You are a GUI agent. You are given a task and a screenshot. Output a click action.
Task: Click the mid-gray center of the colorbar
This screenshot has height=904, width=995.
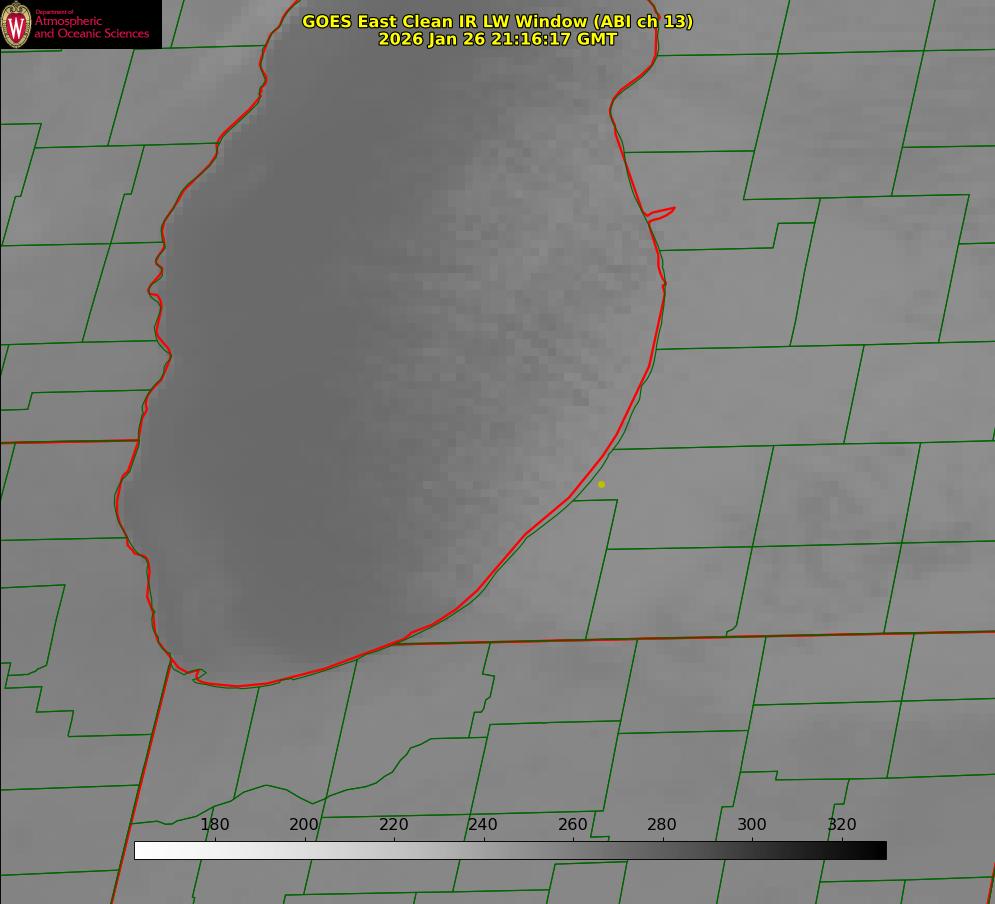pyautogui.click(x=510, y=850)
